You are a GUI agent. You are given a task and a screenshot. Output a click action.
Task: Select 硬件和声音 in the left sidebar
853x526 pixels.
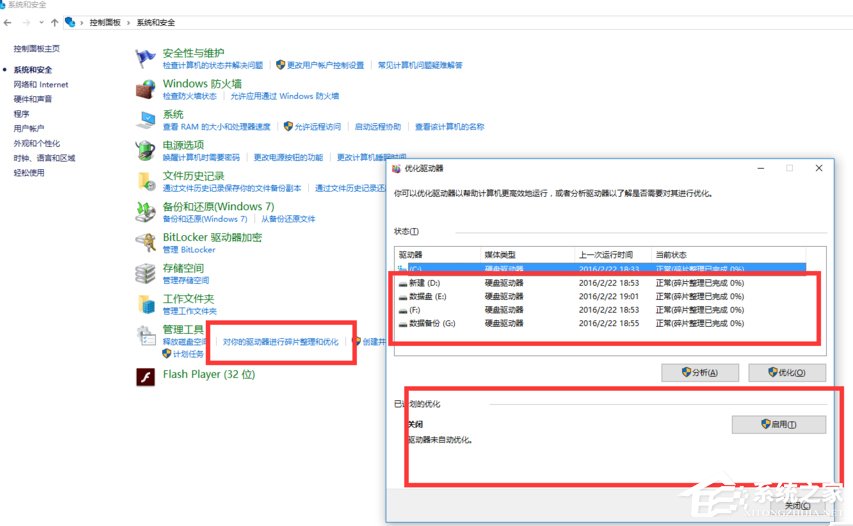(33, 99)
